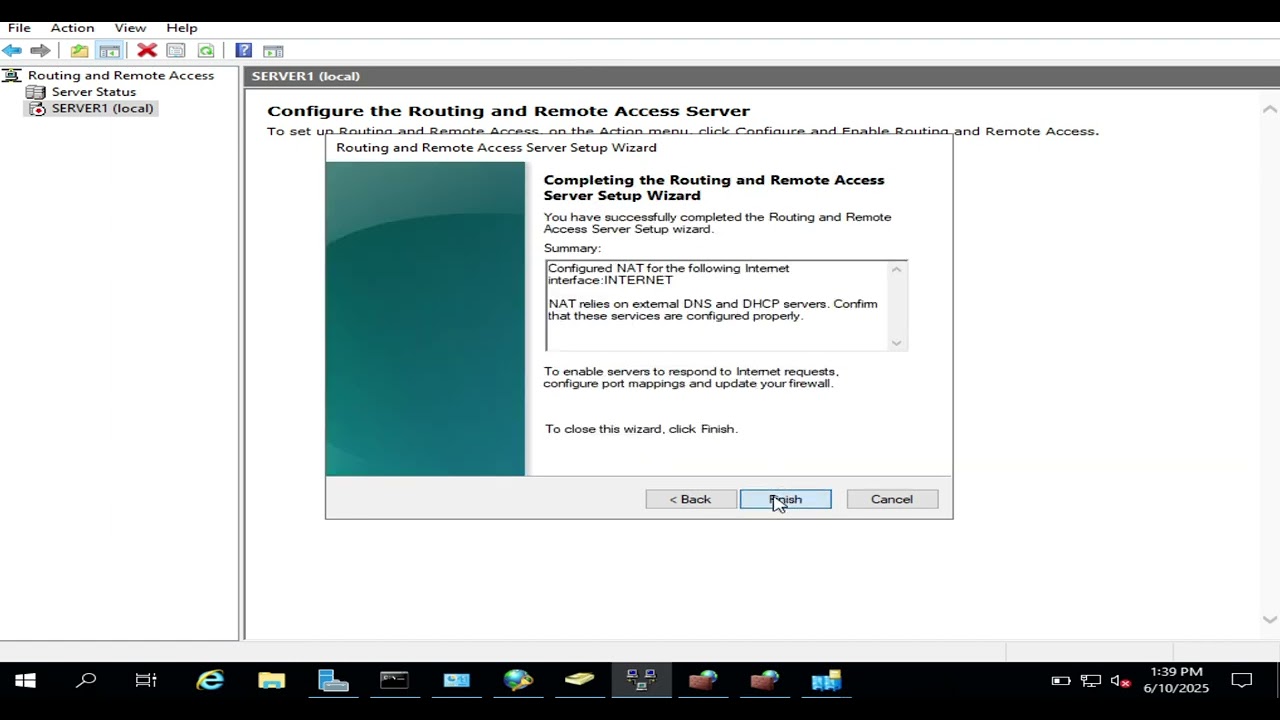Select Routing and Remote Access root node
The width and height of the screenshot is (1280, 720).
121,75
